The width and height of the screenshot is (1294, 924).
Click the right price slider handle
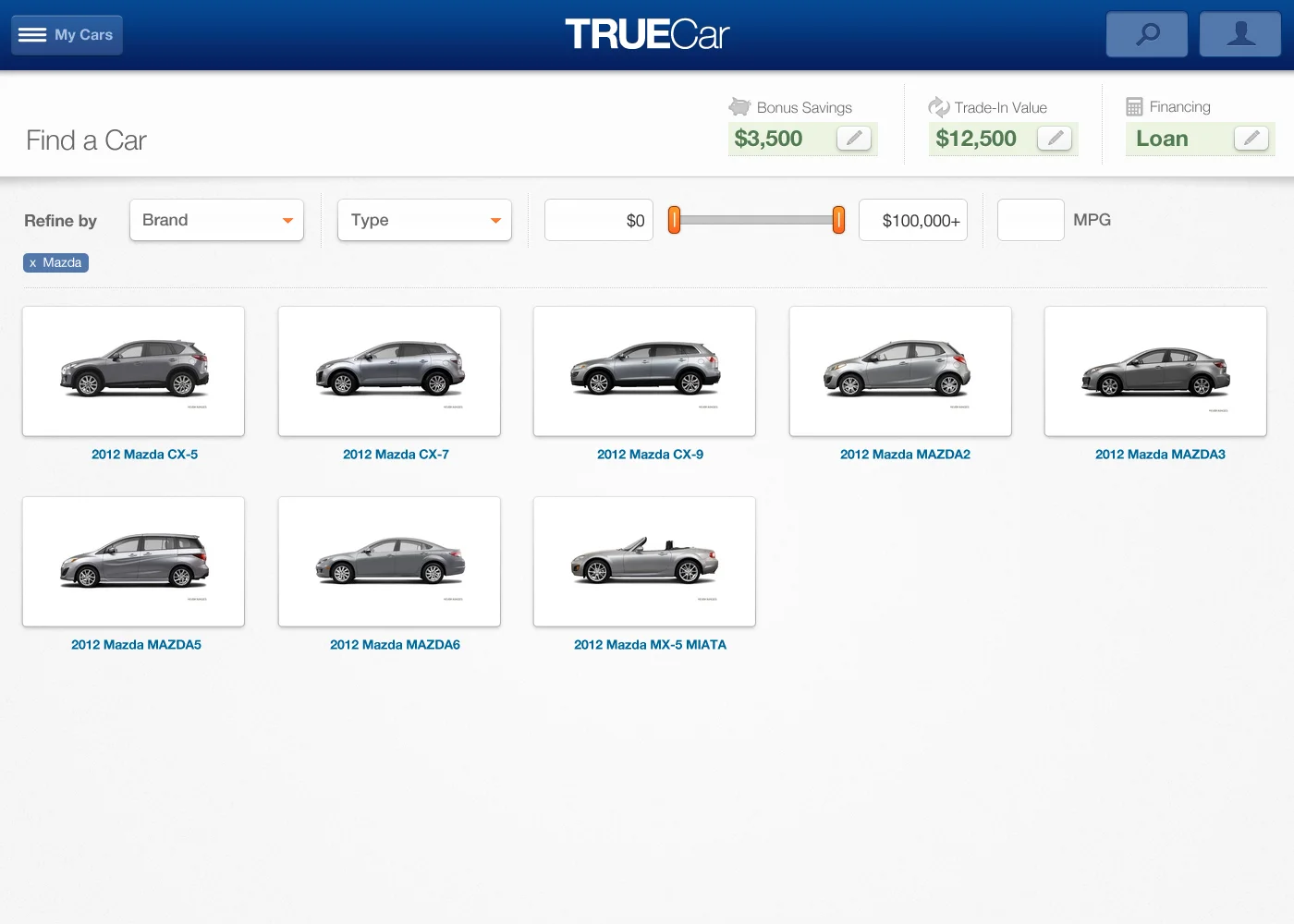[x=838, y=220]
